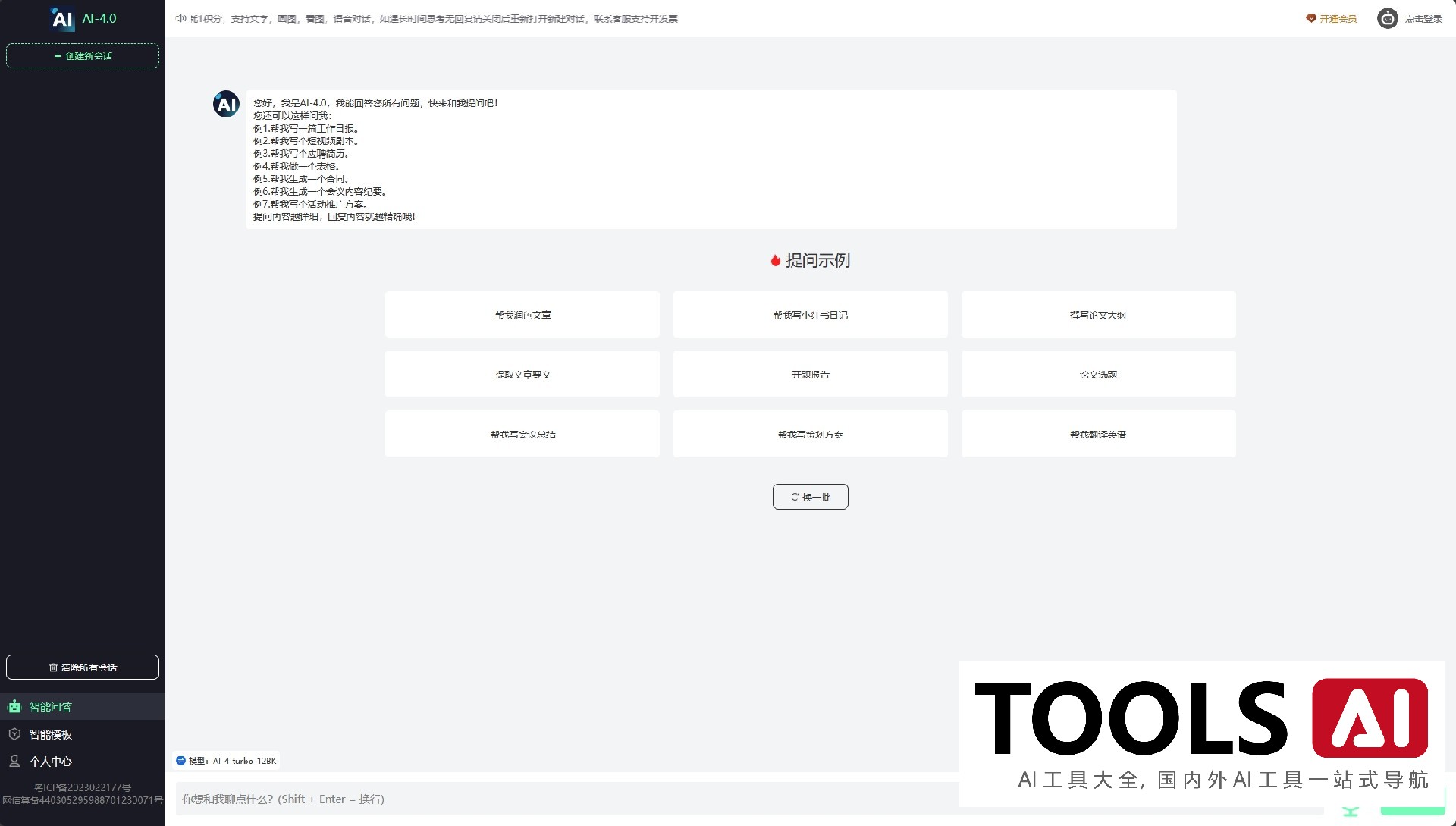This screenshot has width=1456, height=826.
Task: Open the 智能模板 menu item
Action: click(51, 734)
